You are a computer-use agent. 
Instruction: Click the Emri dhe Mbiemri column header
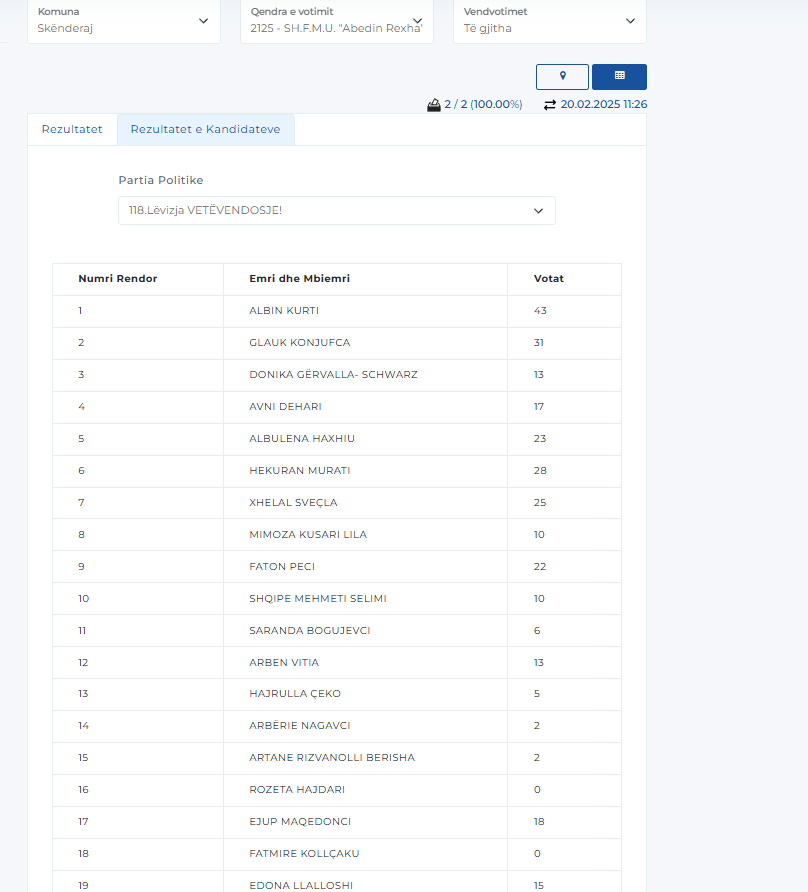pos(299,279)
